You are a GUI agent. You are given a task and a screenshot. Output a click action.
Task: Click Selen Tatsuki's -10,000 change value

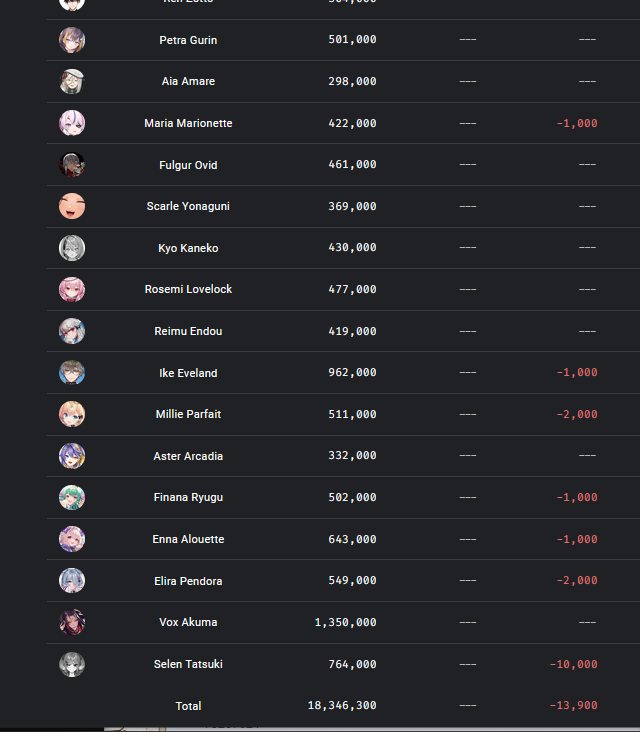click(574, 664)
